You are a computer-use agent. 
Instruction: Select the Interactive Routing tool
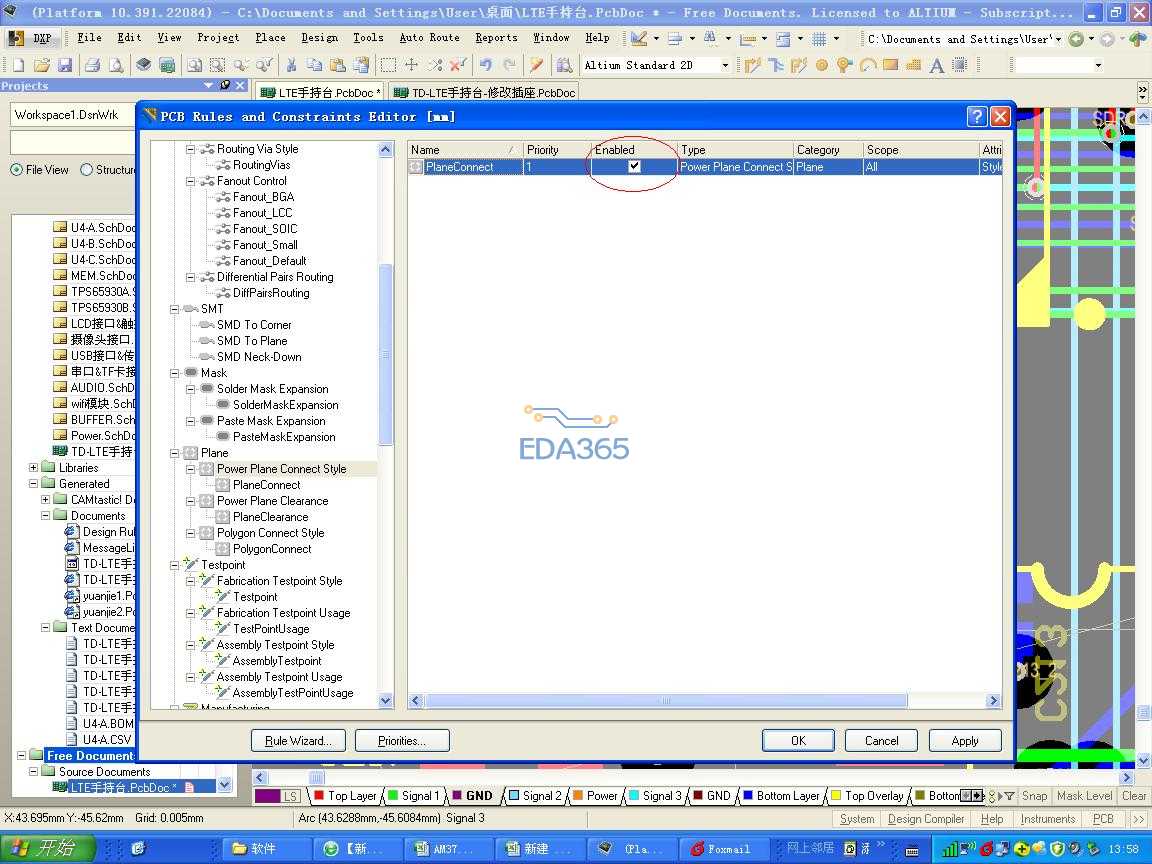(752, 65)
